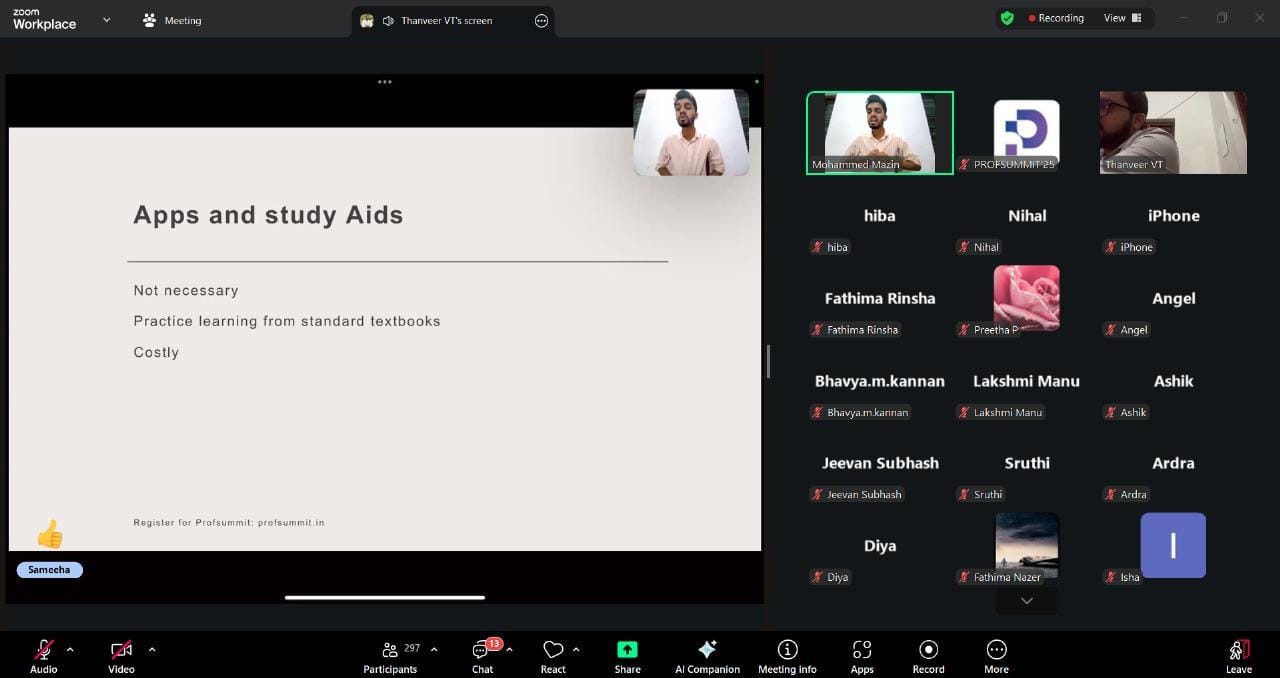
Task: Expand the audio options arrow
Action: click(x=70, y=649)
